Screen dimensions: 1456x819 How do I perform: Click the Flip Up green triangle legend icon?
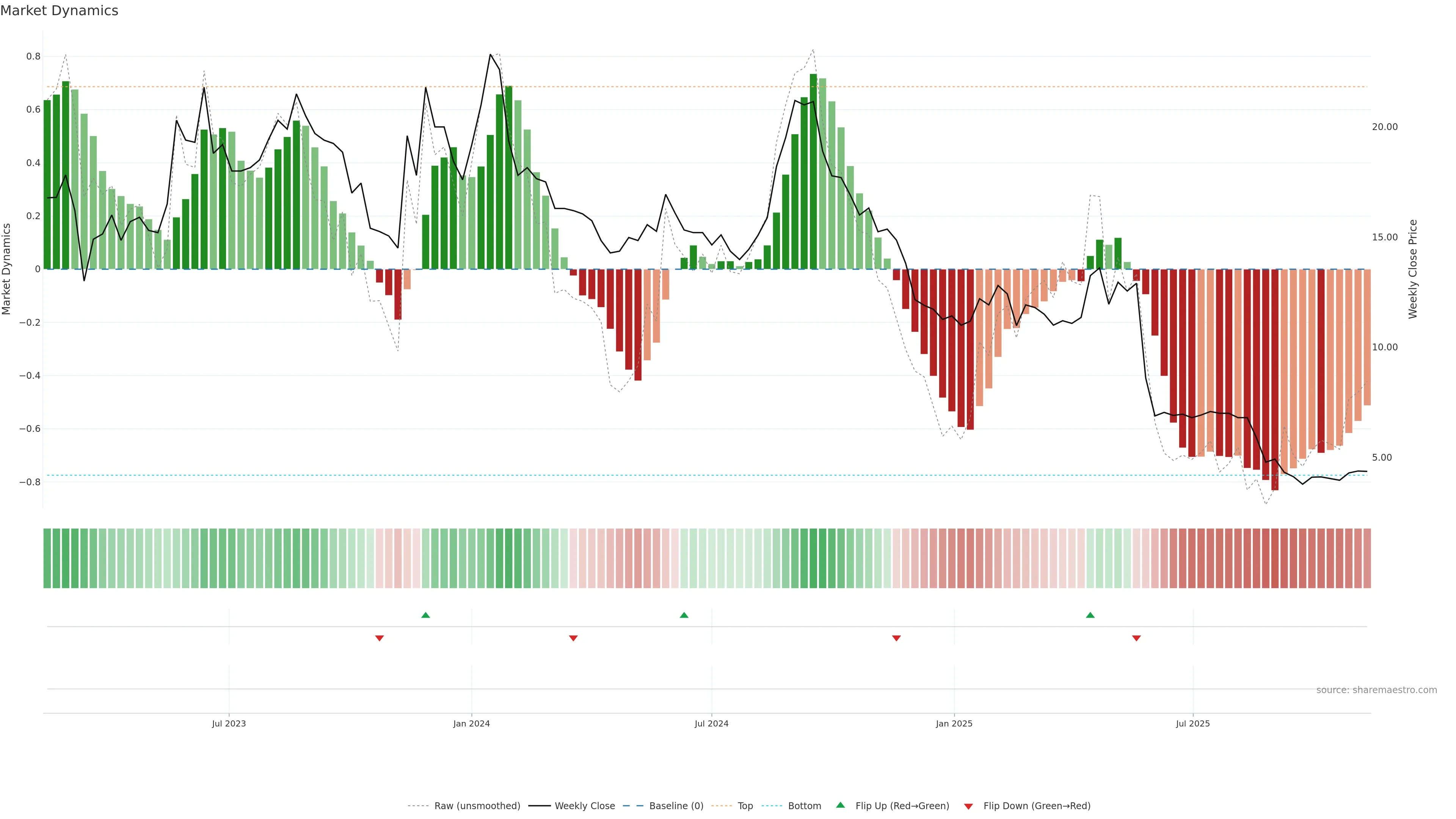841,805
